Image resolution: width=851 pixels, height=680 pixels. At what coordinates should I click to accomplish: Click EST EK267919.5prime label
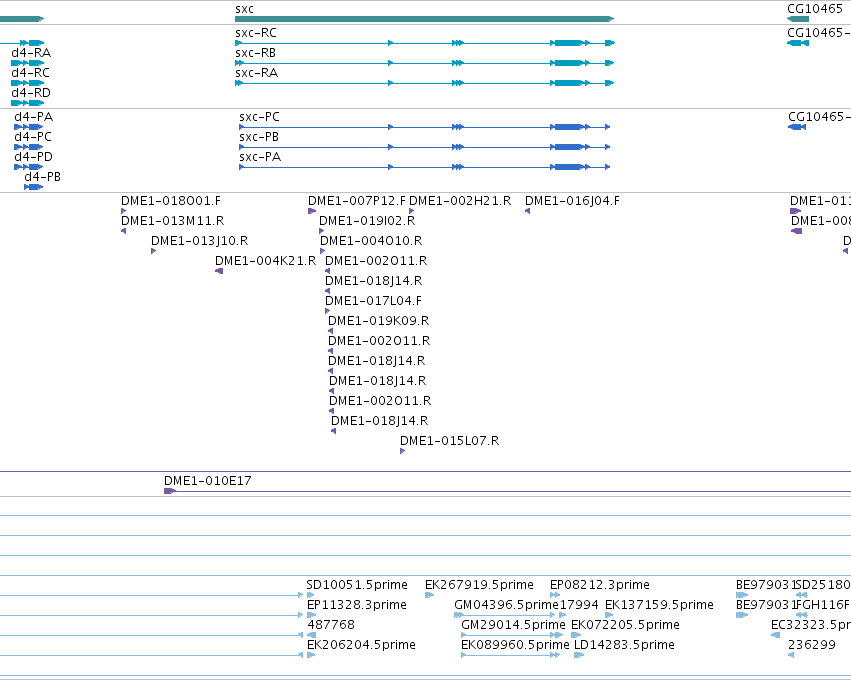[x=479, y=585]
